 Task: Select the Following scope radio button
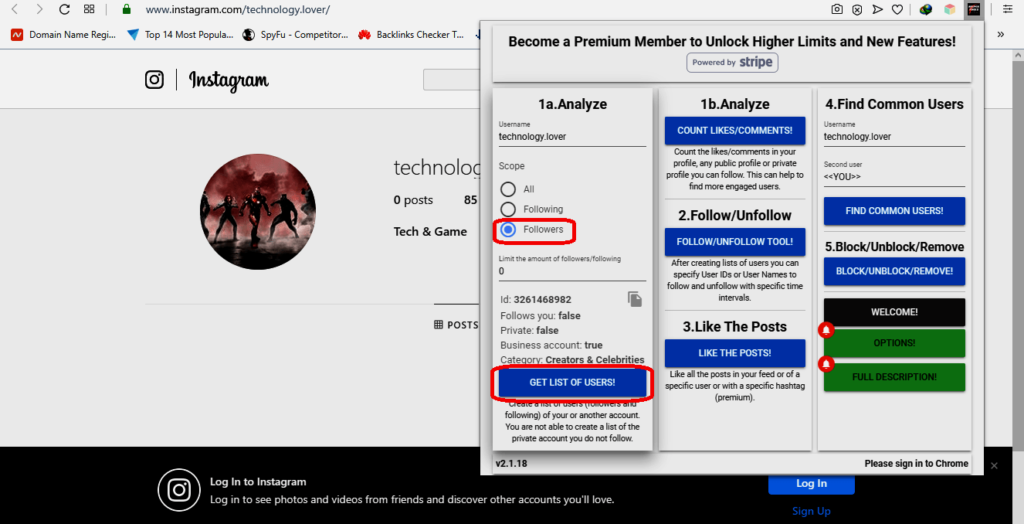click(508, 209)
